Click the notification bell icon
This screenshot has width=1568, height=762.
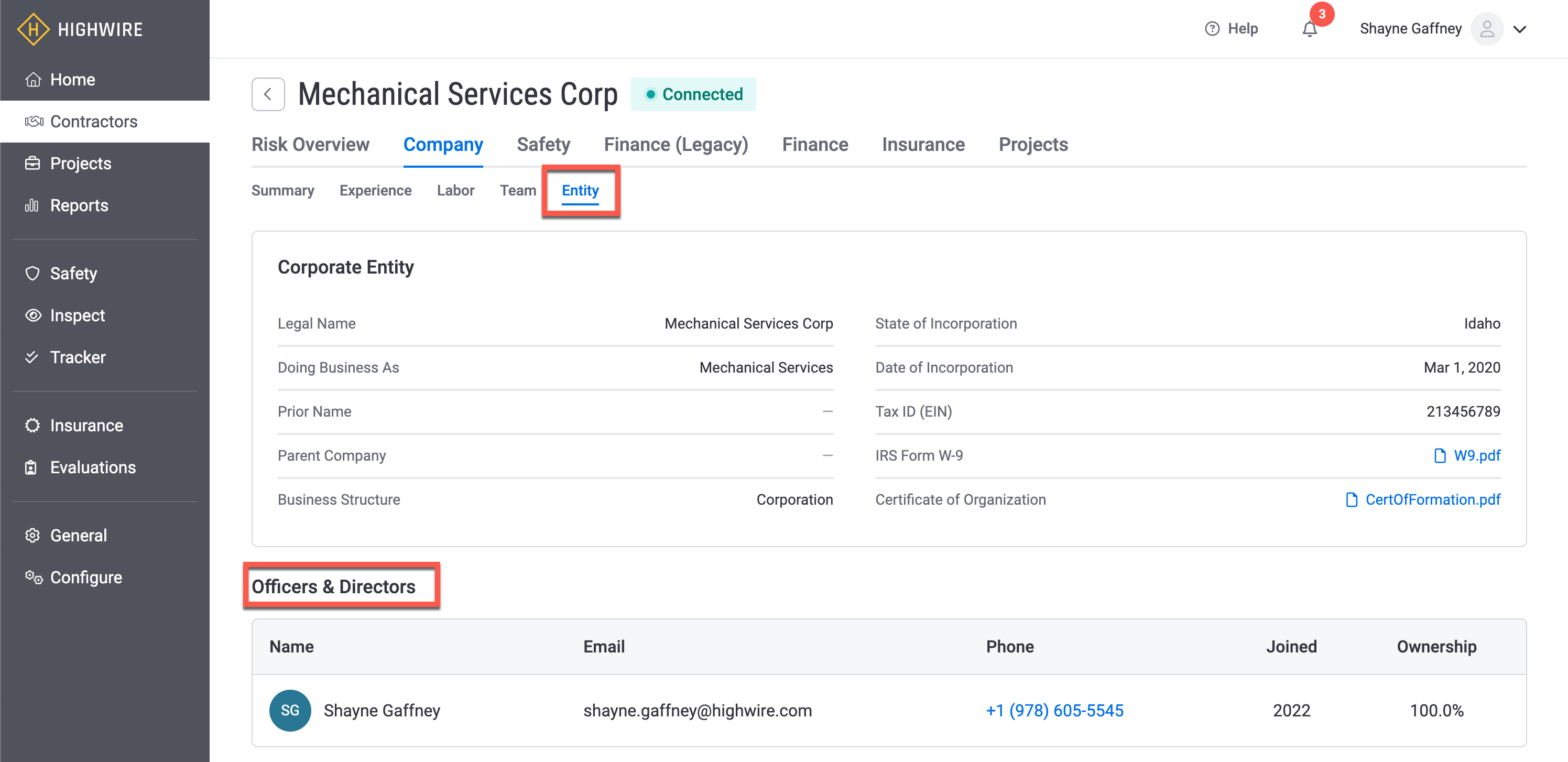click(x=1309, y=29)
